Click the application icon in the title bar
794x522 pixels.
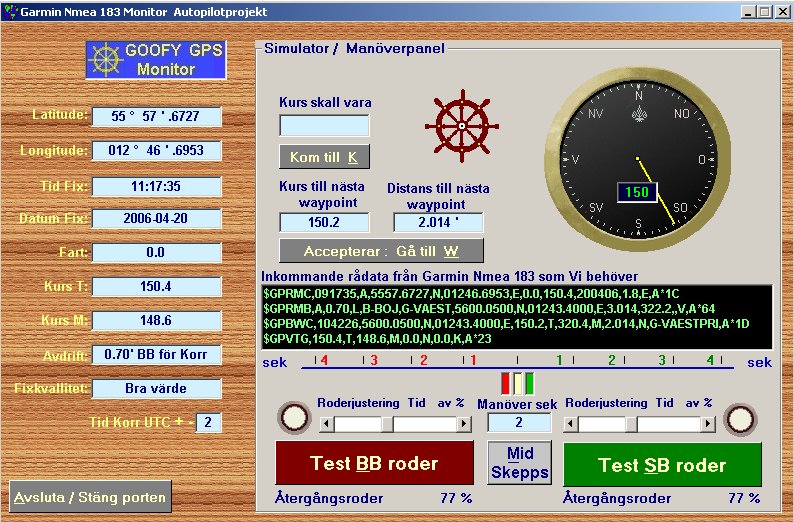tap(10, 12)
